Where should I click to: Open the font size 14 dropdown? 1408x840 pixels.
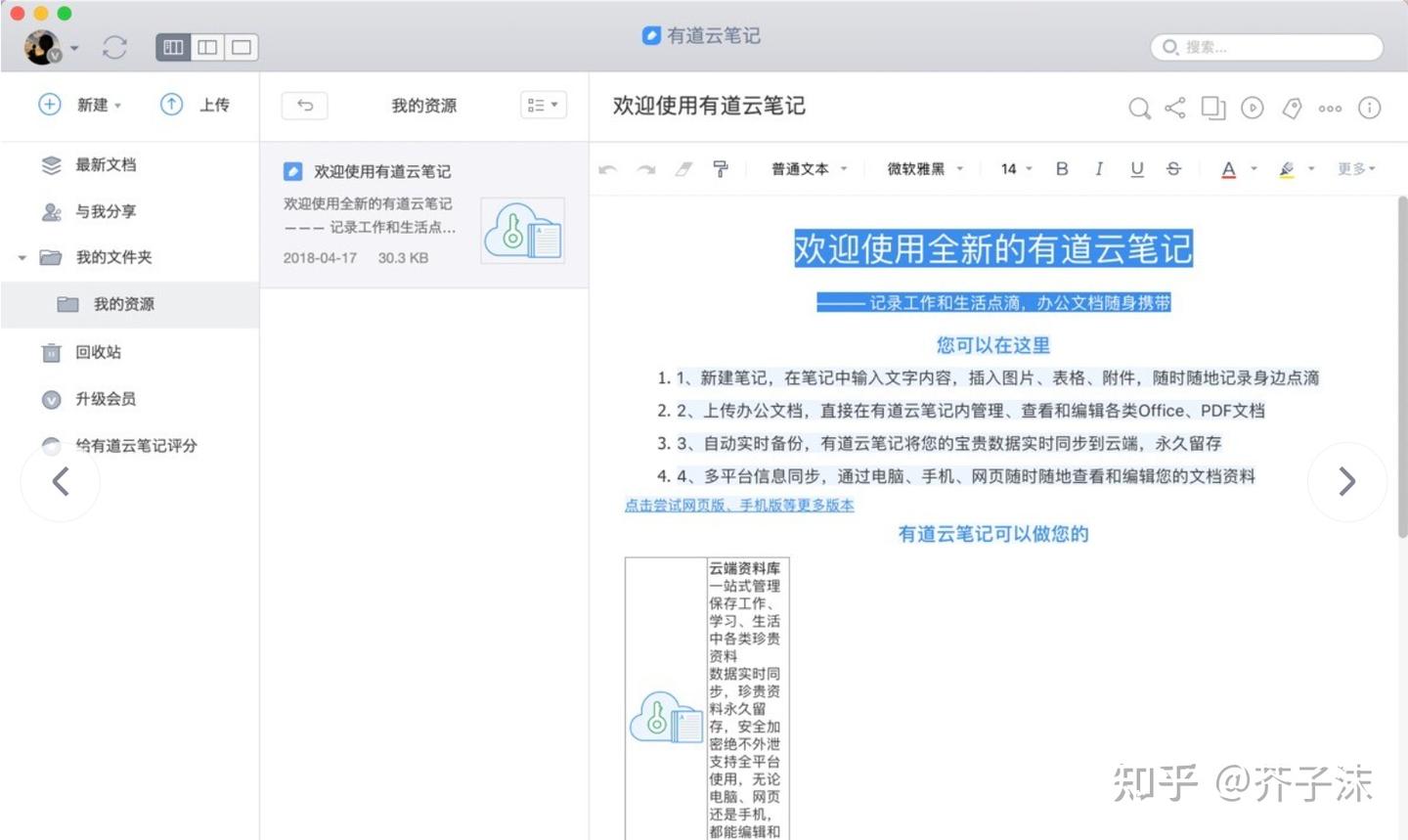click(x=1016, y=169)
